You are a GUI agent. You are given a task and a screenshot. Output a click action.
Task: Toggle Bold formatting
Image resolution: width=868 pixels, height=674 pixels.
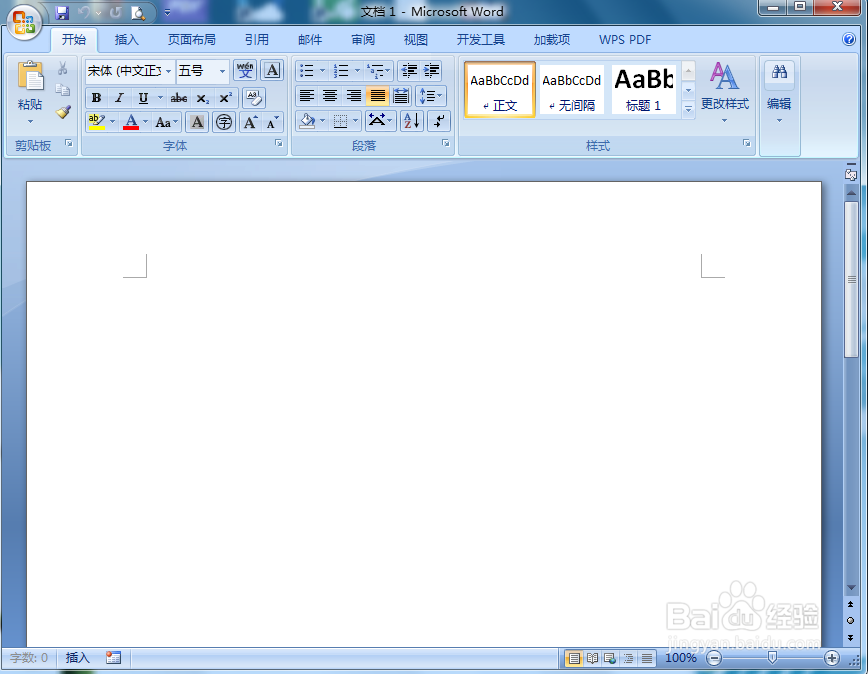click(96, 98)
